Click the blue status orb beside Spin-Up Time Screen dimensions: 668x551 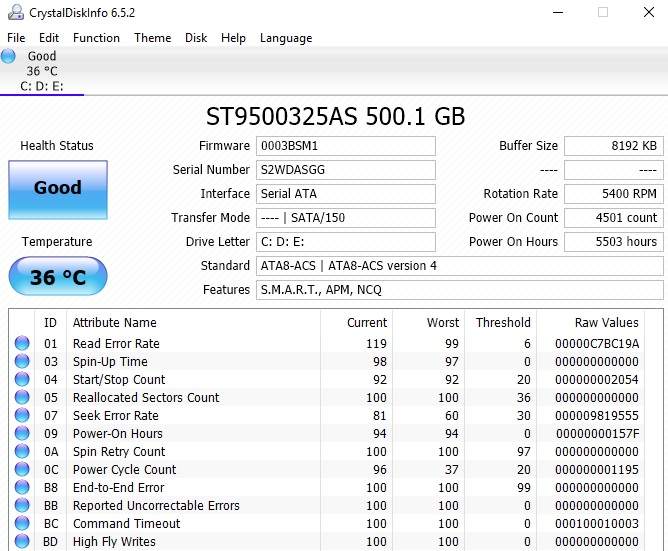point(22,362)
